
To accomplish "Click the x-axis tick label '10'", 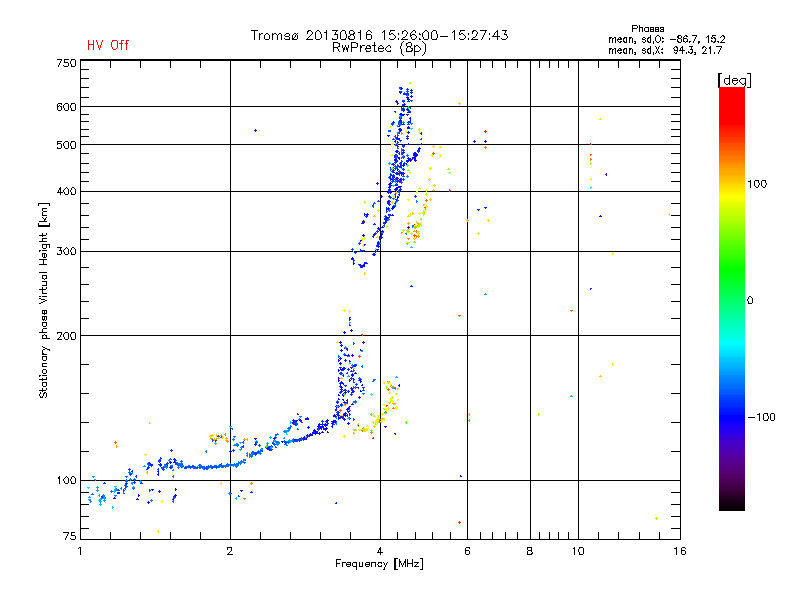I will tap(578, 551).
